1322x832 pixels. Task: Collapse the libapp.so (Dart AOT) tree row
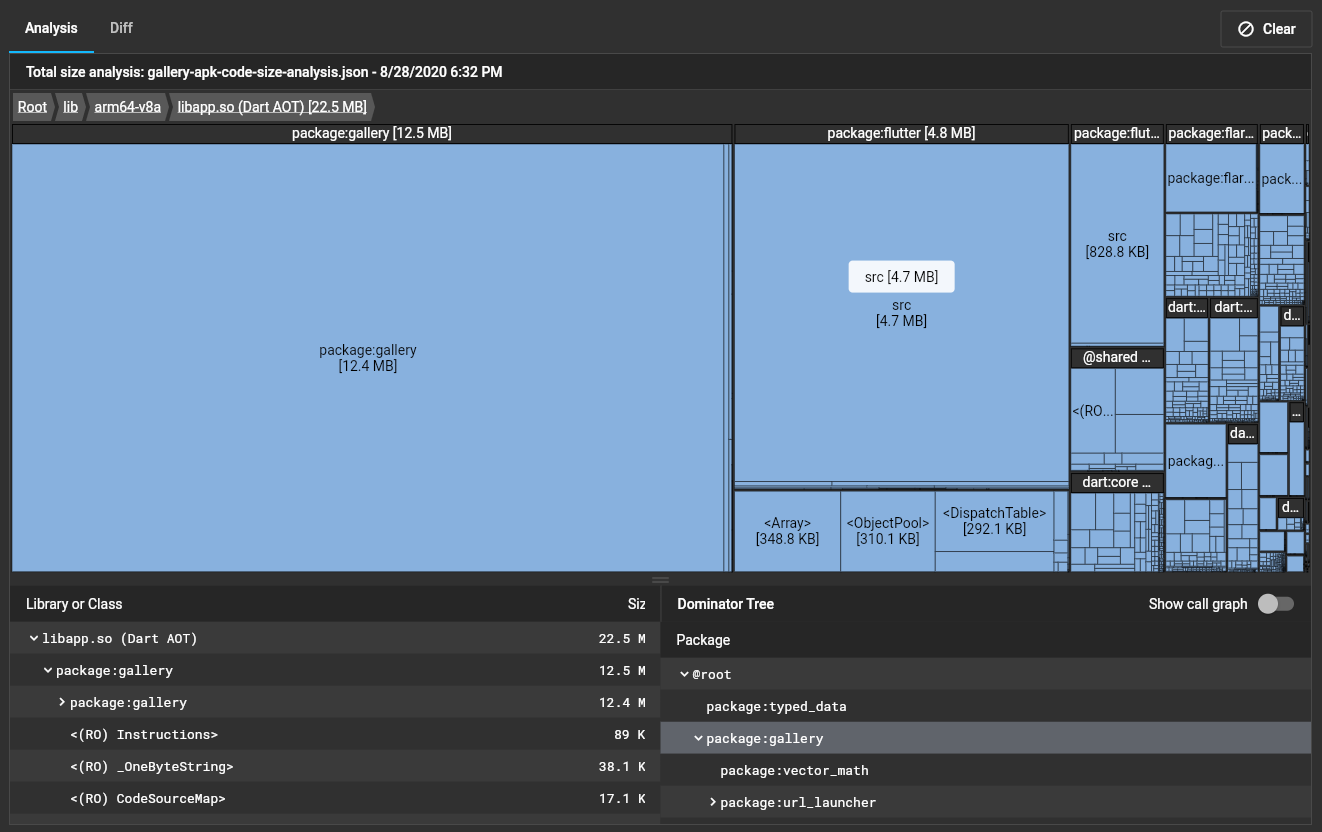pos(35,638)
